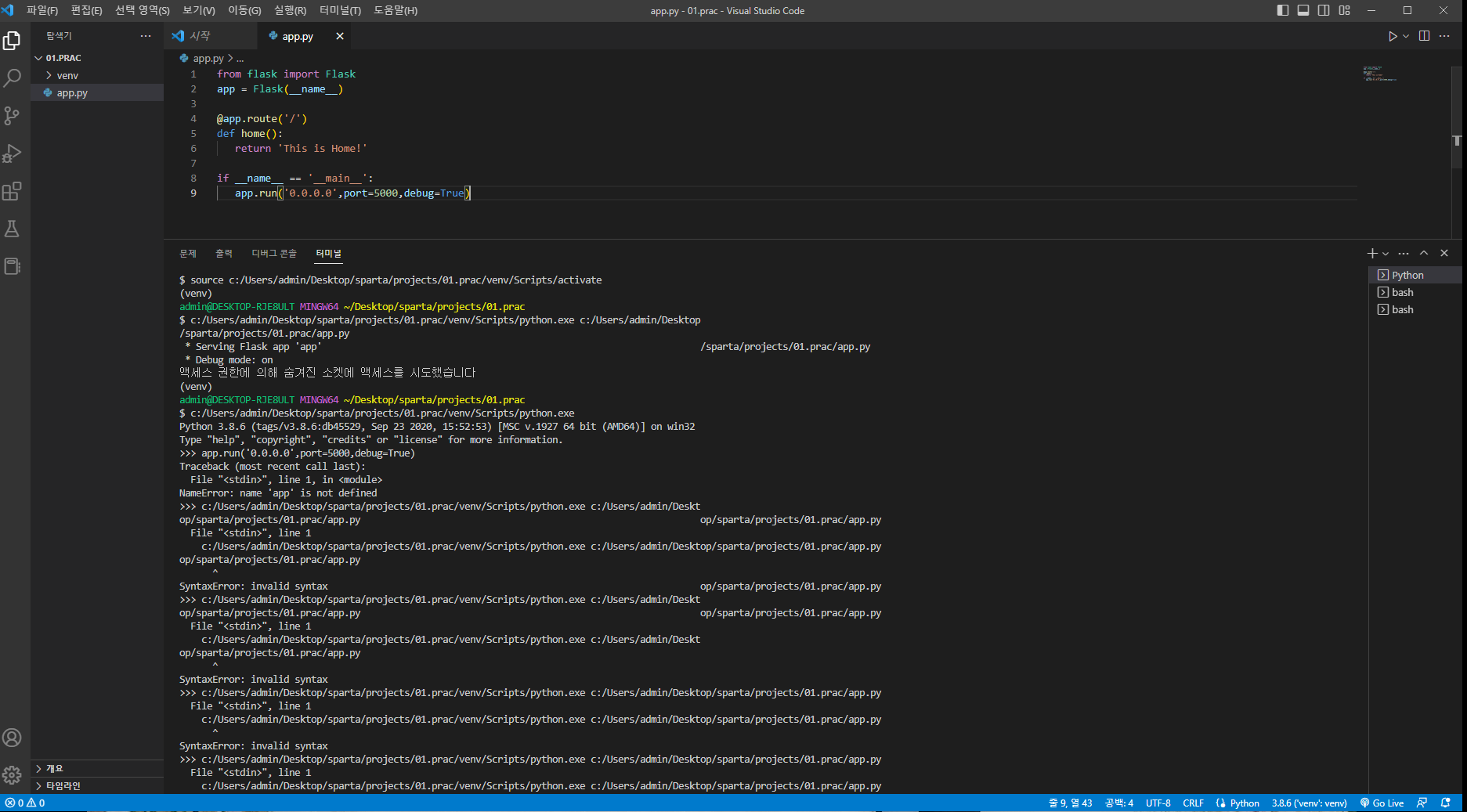The image size is (1467, 812).
Task: Change file encoding UTF-8
Action: point(1158,803)
